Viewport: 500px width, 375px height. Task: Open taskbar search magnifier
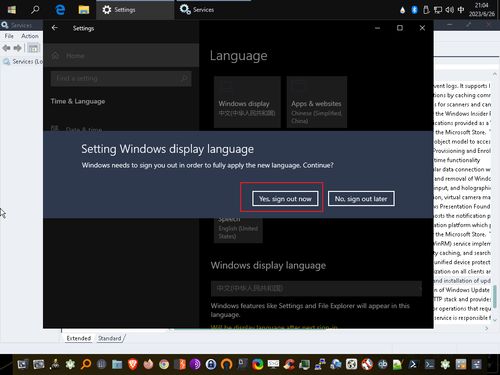tap(35, 10)
